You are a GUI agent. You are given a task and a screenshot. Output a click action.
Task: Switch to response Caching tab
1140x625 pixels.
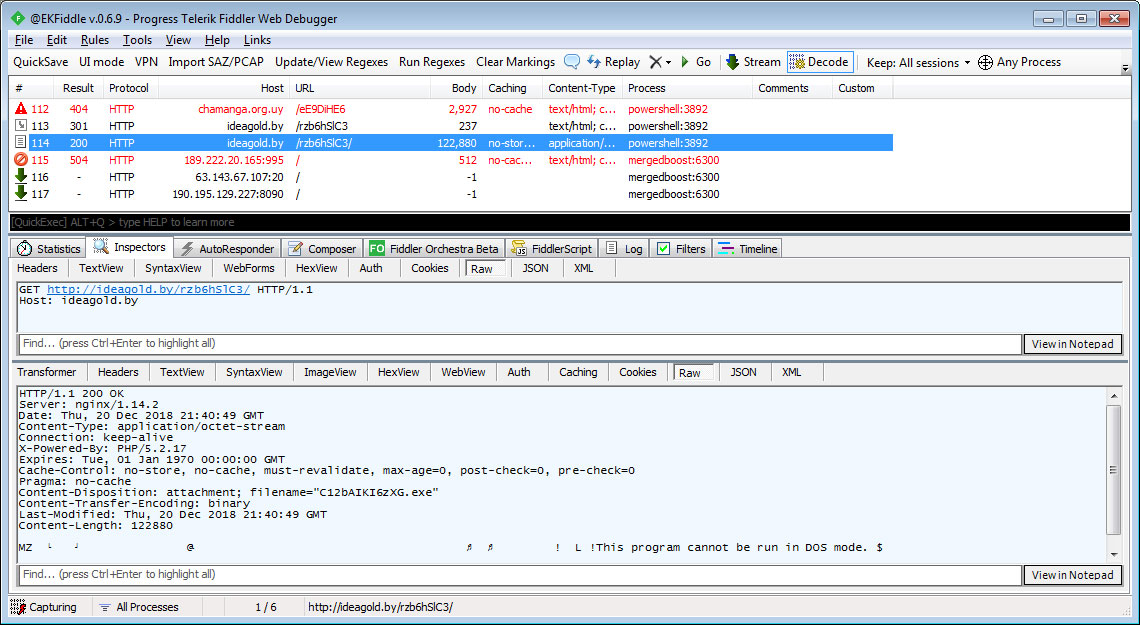point(578,372)
